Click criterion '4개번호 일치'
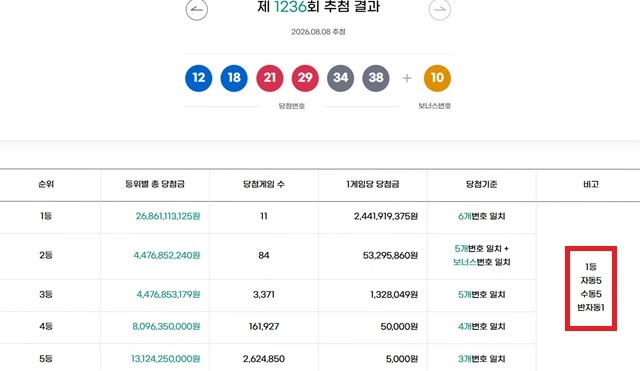 (482, 327)
